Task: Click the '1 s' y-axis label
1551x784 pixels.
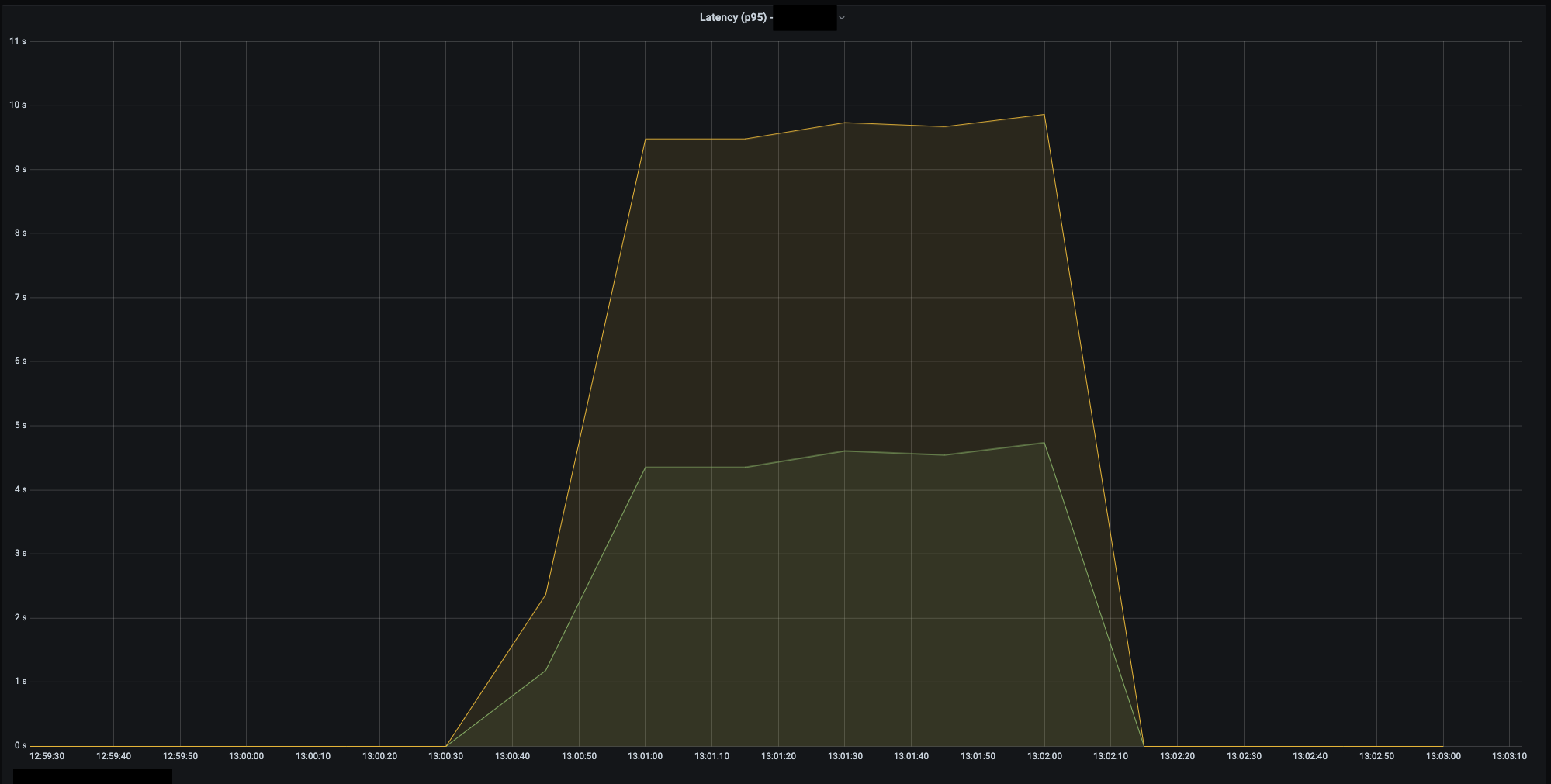Action: point(20,681)
